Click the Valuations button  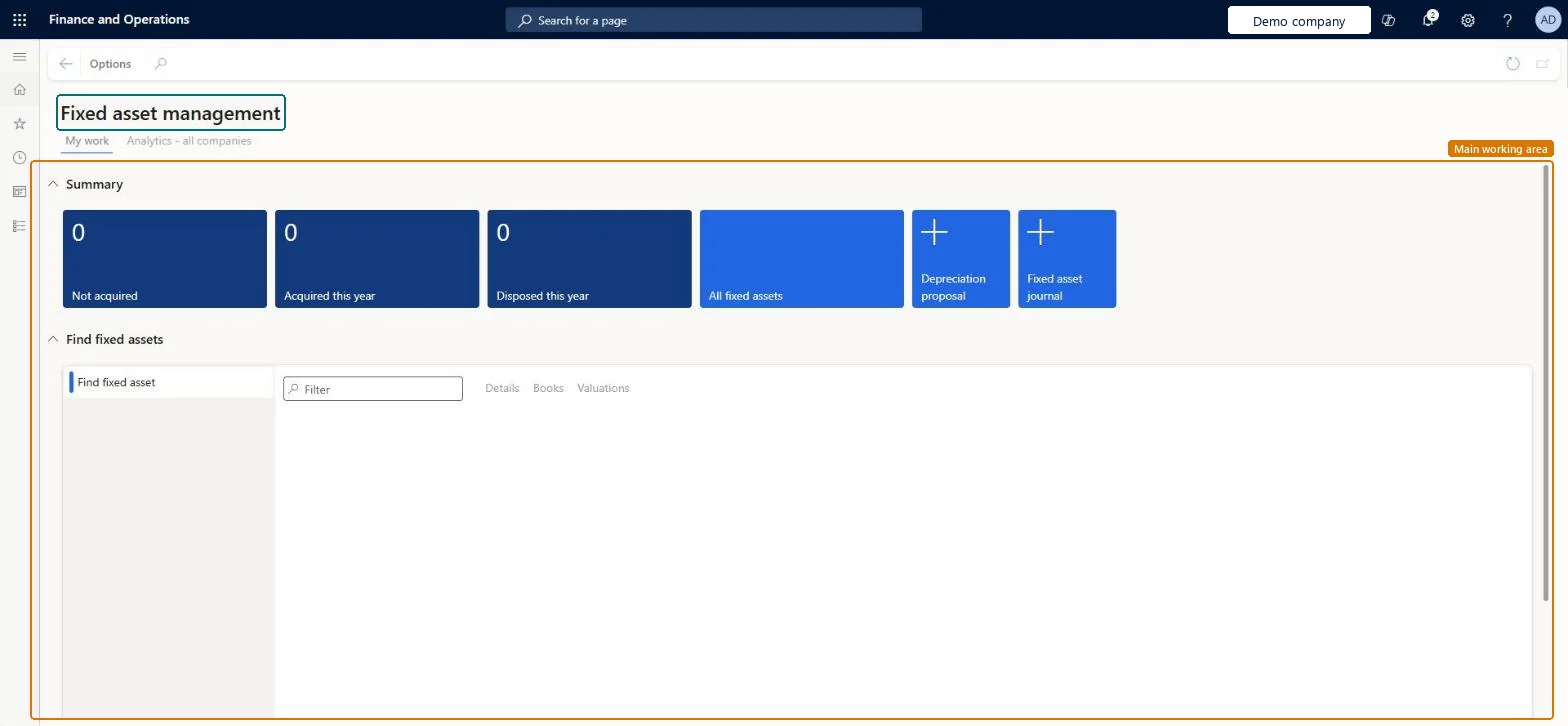(x=603, y=388)
